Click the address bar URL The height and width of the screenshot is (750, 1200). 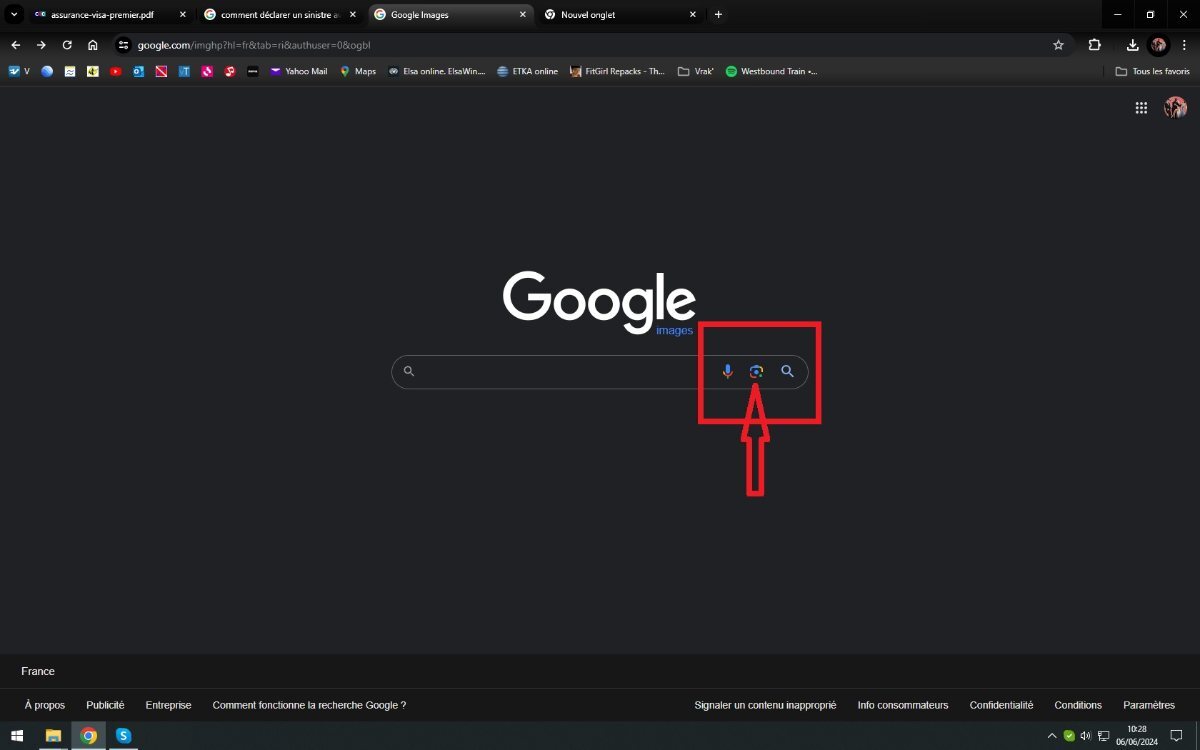(x=254, y=45)
